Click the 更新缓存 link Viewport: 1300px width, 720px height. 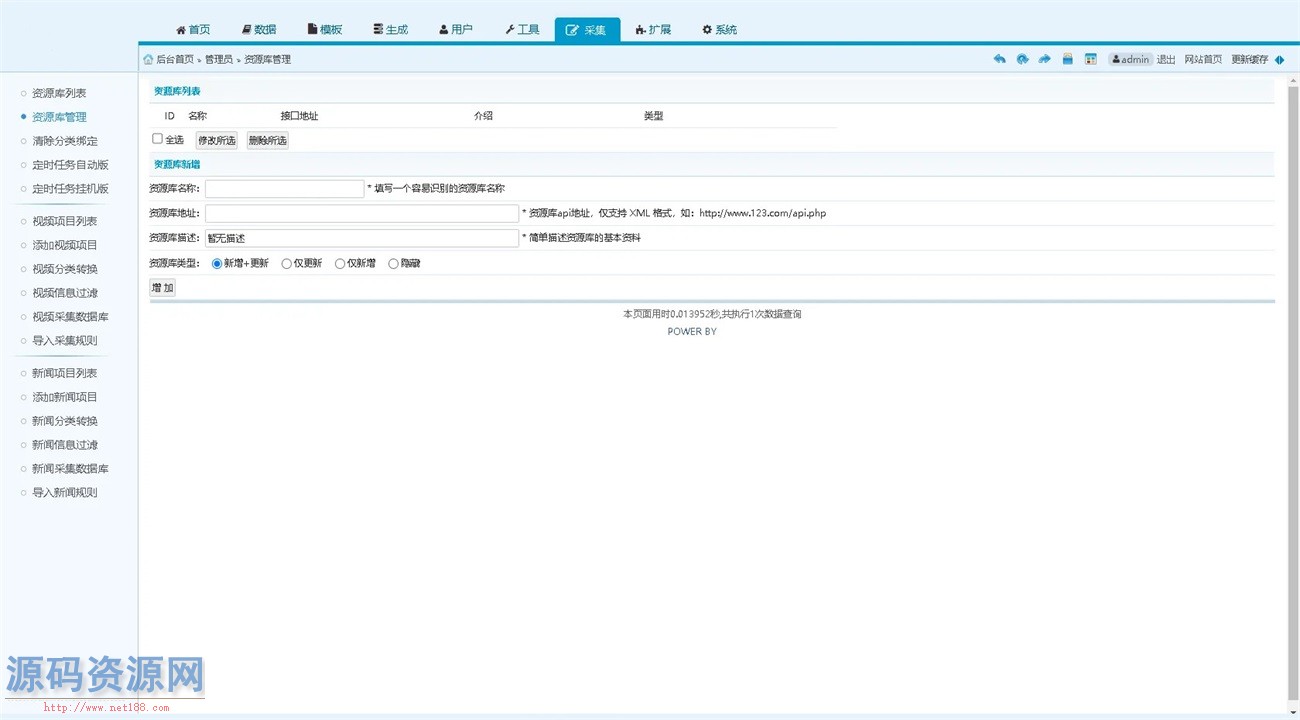click(x=1249, y=59)
